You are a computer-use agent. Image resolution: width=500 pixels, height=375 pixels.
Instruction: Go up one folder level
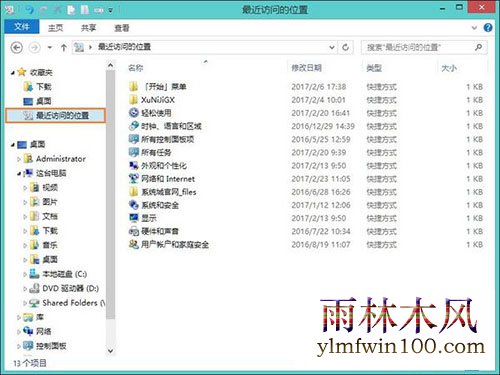pos(64,48)
